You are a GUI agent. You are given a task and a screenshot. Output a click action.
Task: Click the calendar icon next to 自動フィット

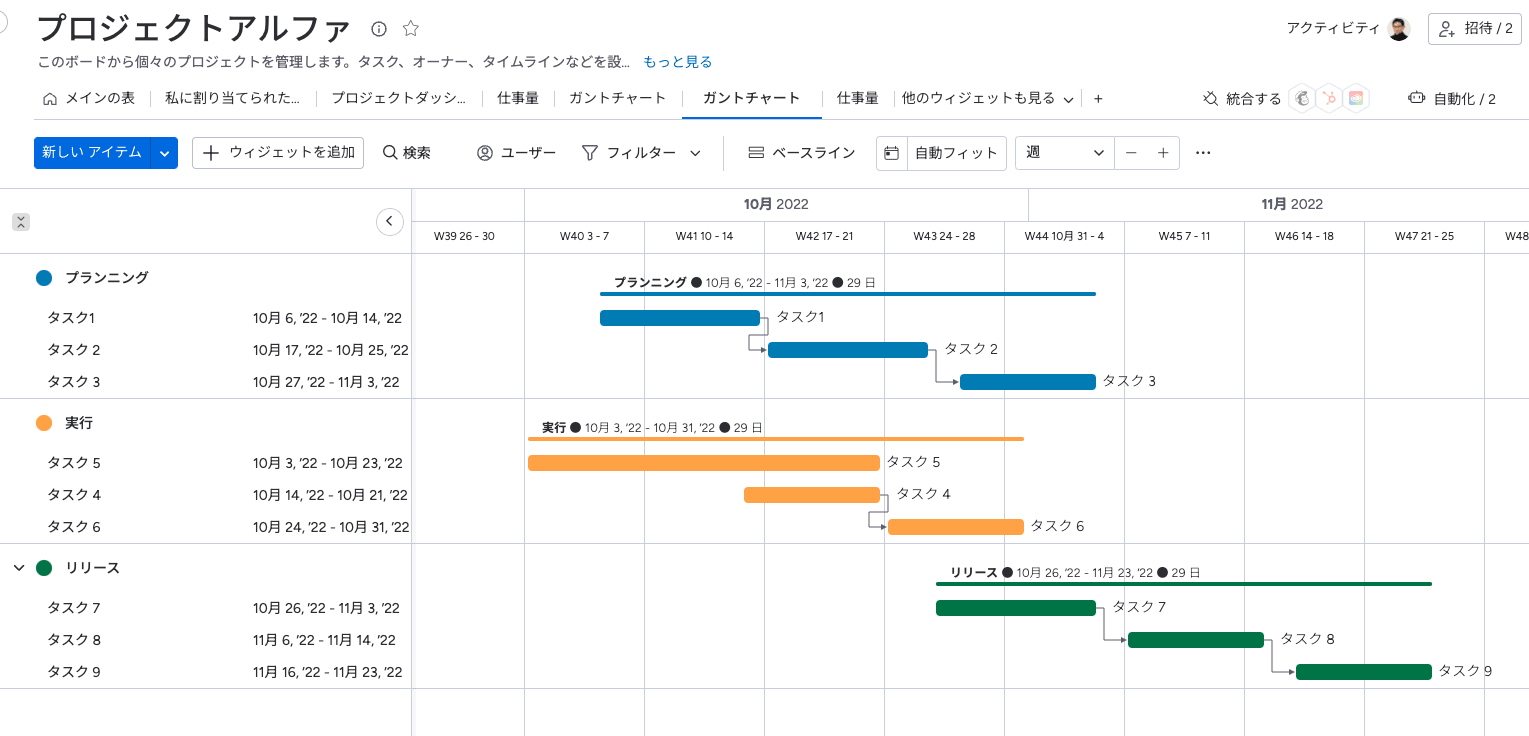coord(891,153)
